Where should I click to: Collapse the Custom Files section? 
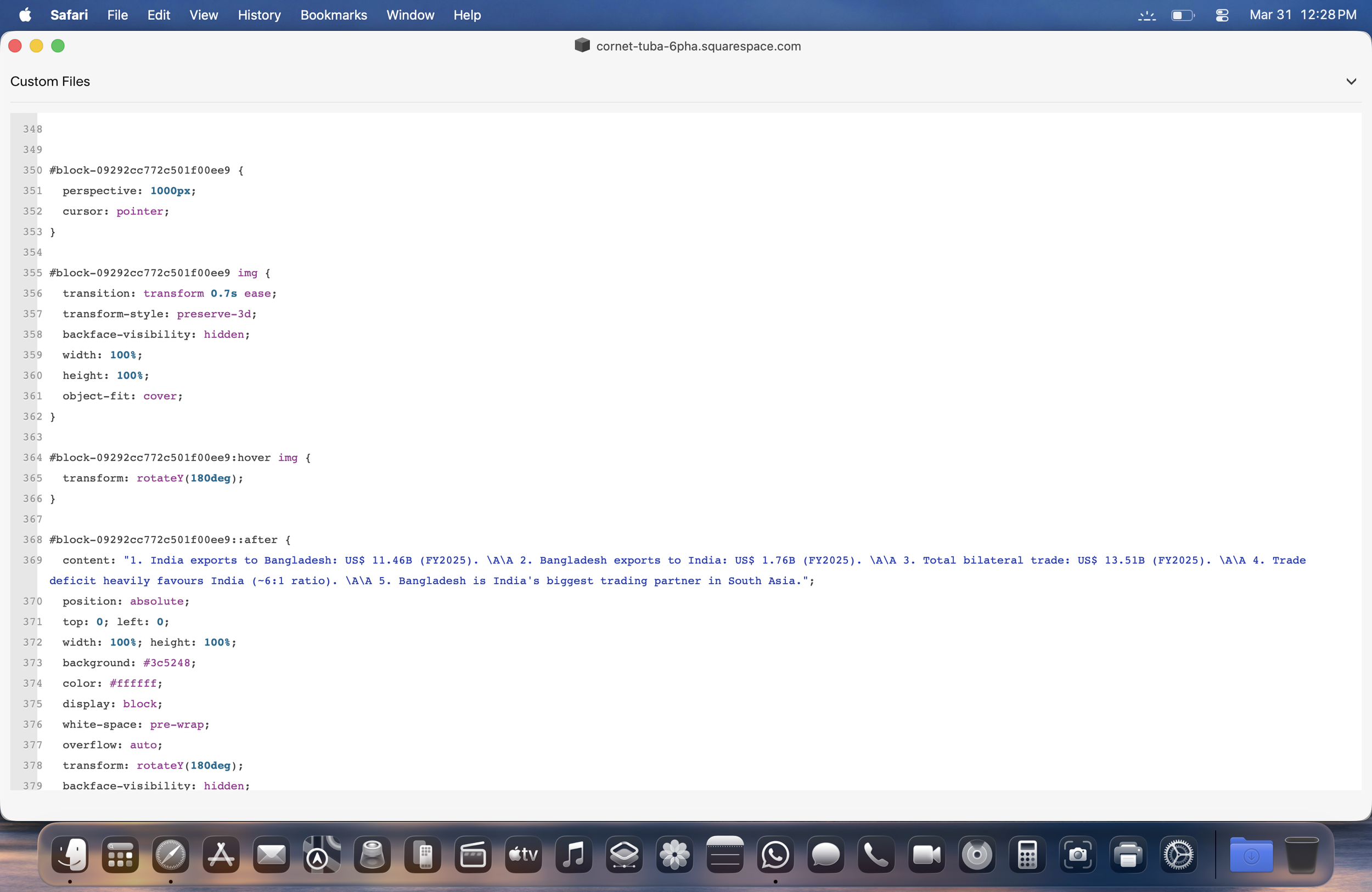pyautogui.click(x=1351, y=81)
